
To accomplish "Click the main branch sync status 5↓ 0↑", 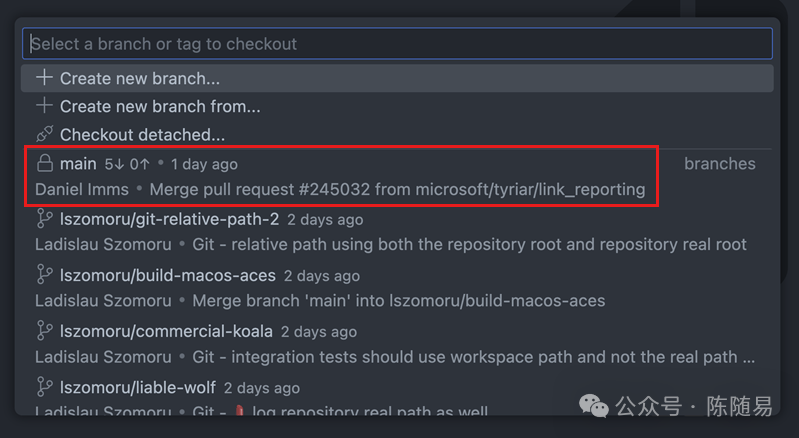I will click(x=127, y=164).
